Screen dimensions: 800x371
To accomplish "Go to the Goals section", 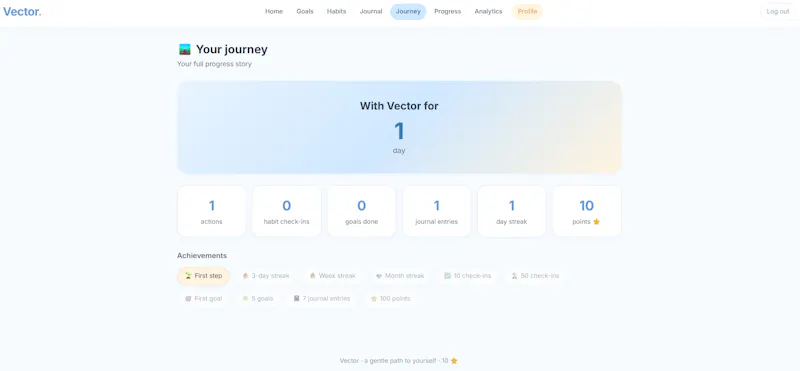I will coord(305,11).
